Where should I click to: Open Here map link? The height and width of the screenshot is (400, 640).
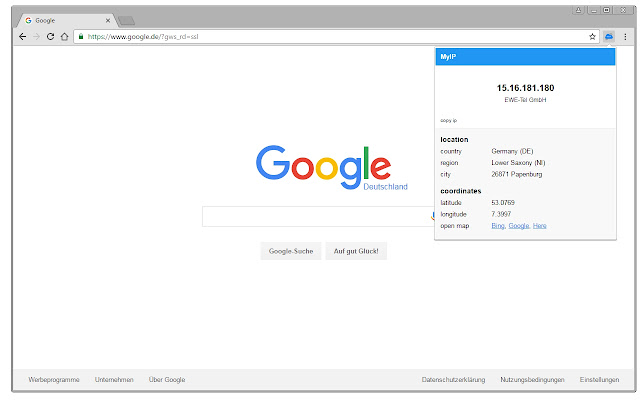coord(540,226)
